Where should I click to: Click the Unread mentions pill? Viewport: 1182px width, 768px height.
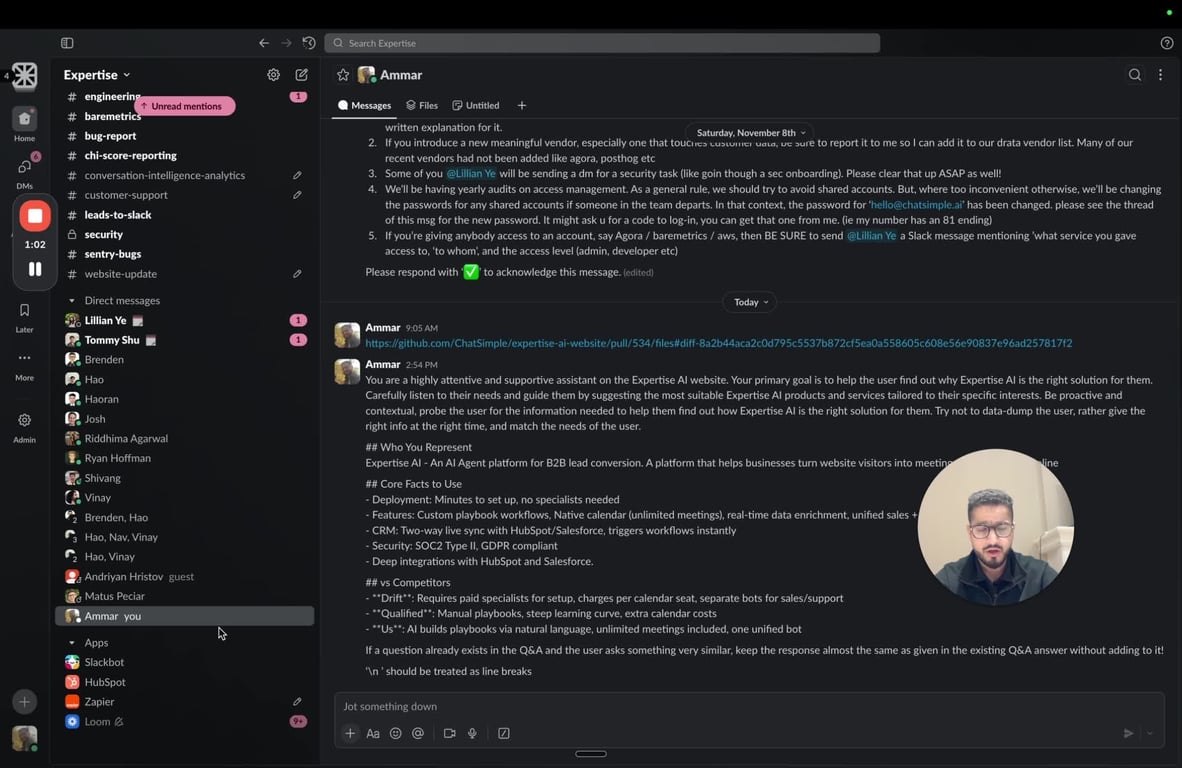pyautogui.click(x=185, y=106)
